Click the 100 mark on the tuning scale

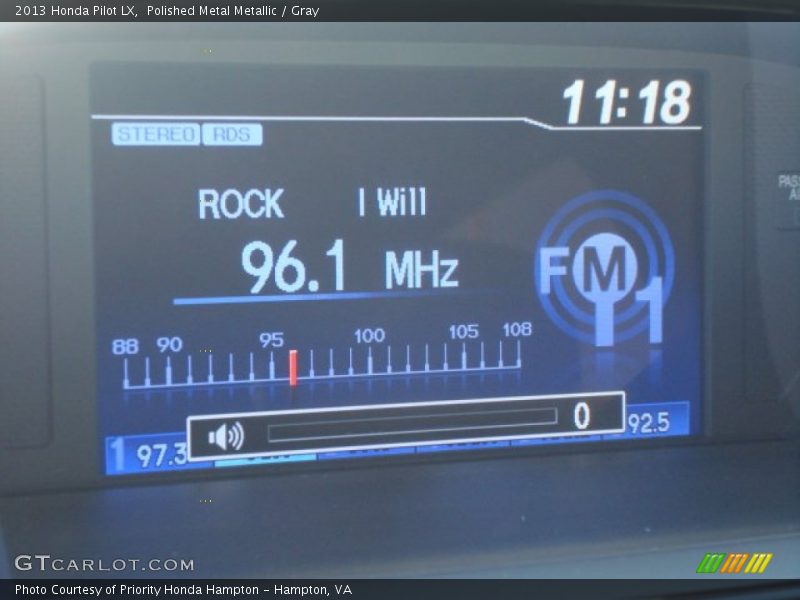[369, 336]
